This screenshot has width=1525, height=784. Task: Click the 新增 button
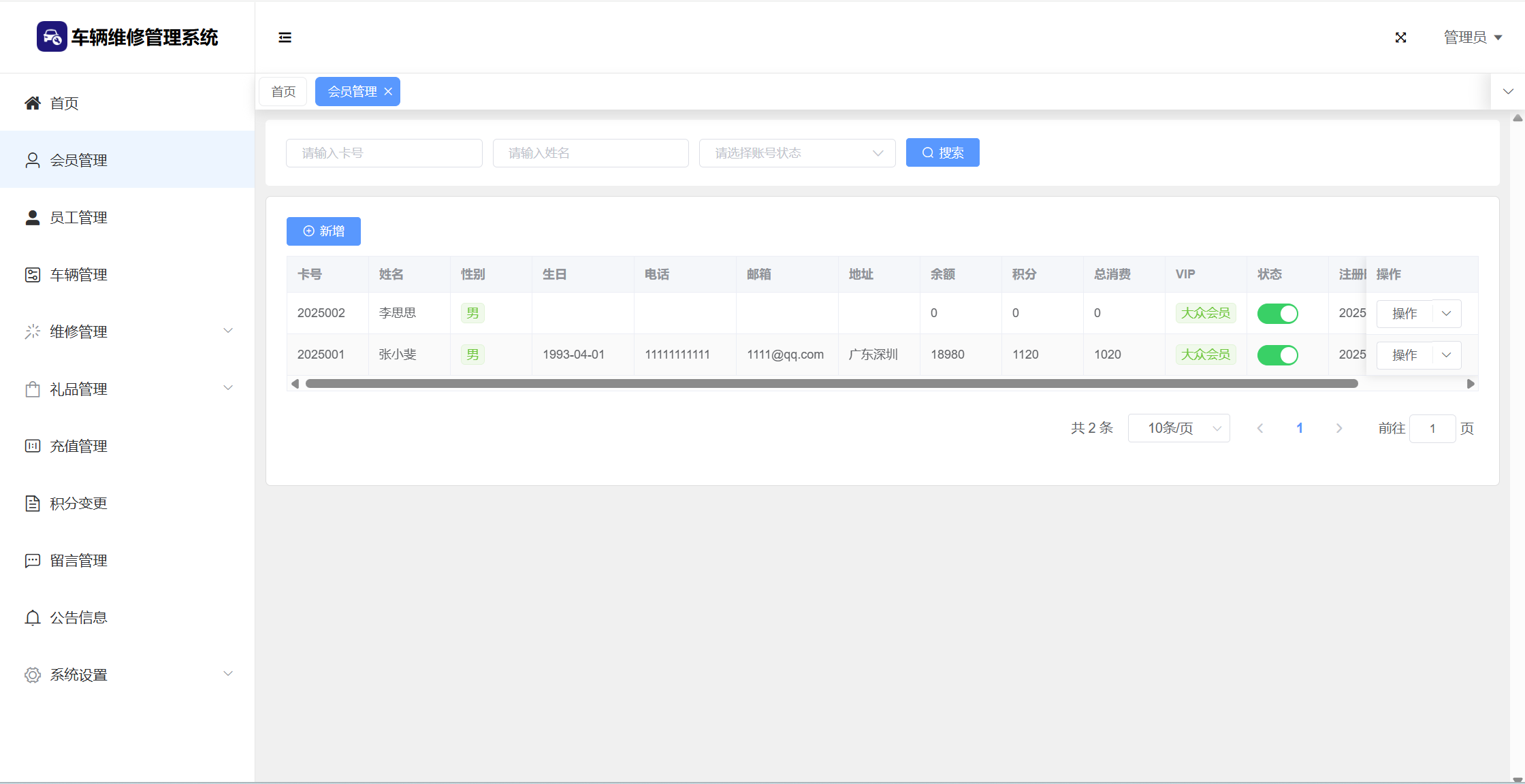coord(323,231)
